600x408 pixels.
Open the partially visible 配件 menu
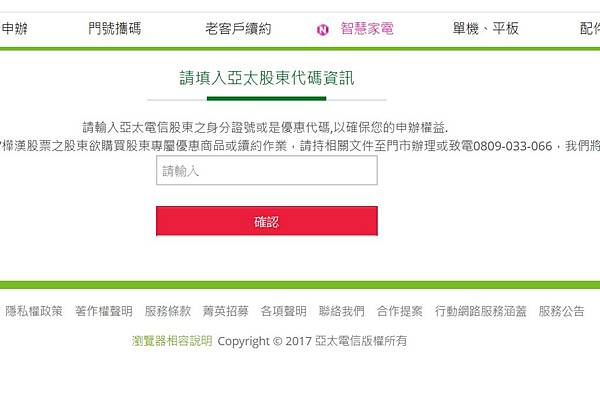590,28
